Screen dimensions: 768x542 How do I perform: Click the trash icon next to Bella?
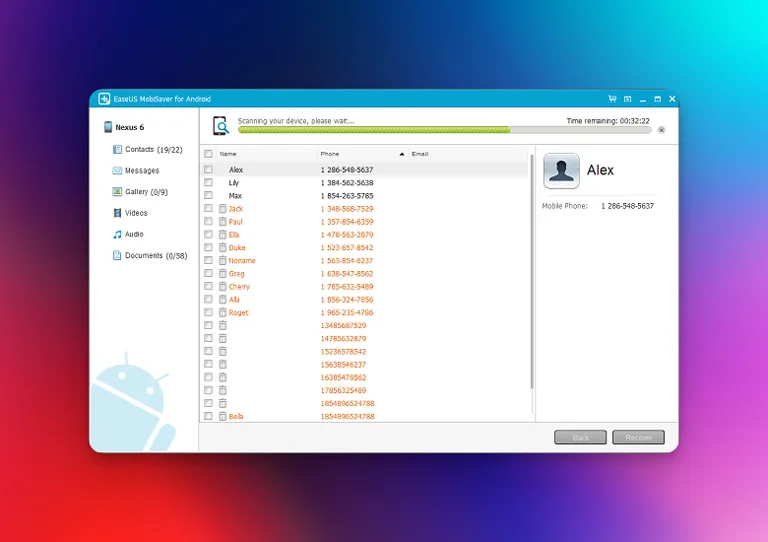(222, 416)
